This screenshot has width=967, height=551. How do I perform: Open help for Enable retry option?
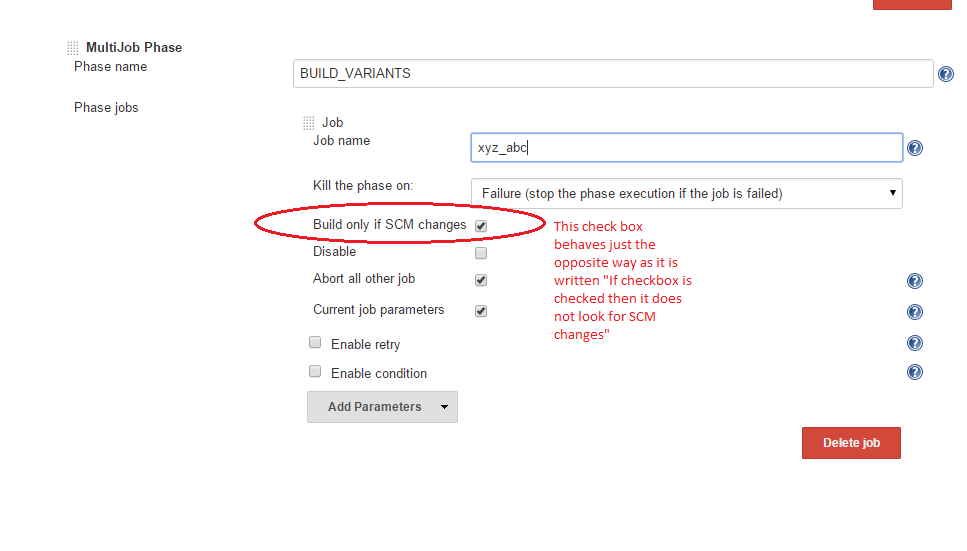(914, 344)
